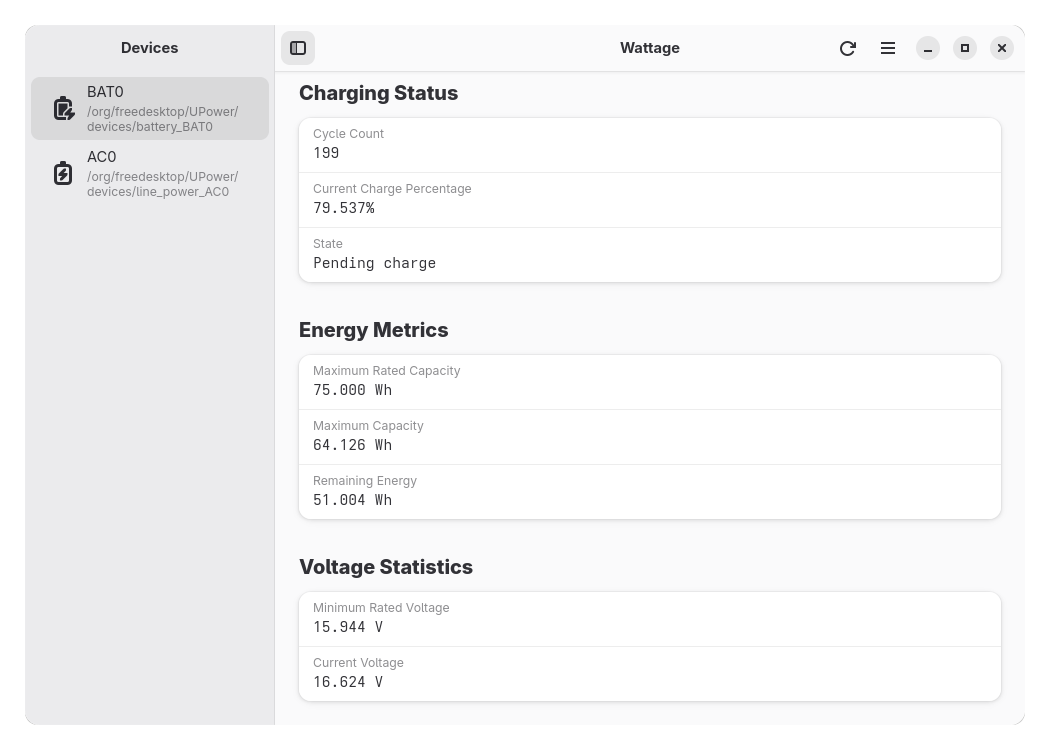Viewport: 1050px width, 750px height.
Task: Click the 75.000 Wh value
Action: tap(352, 390)
